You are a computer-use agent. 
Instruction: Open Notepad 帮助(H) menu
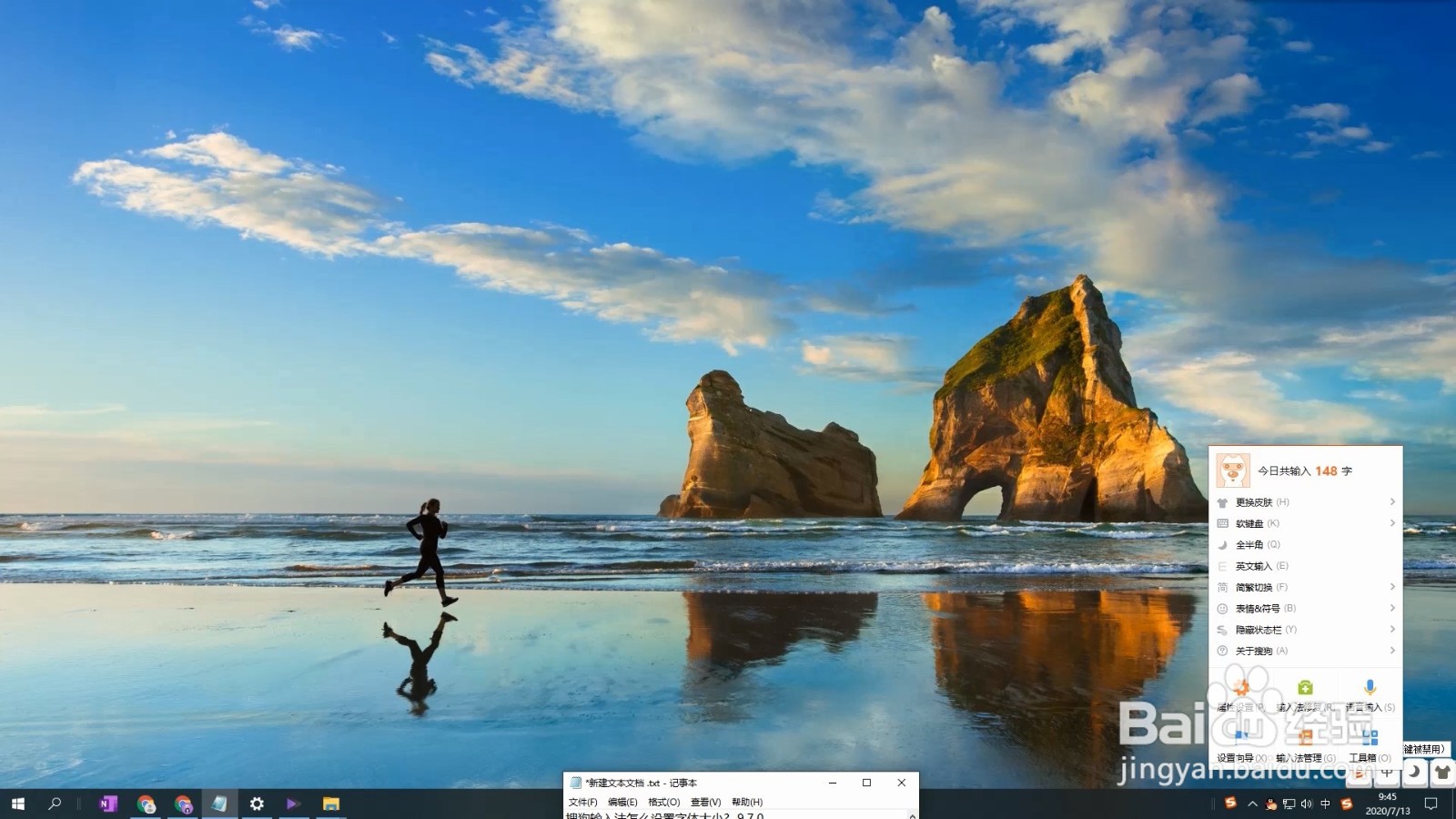(747, 802)
